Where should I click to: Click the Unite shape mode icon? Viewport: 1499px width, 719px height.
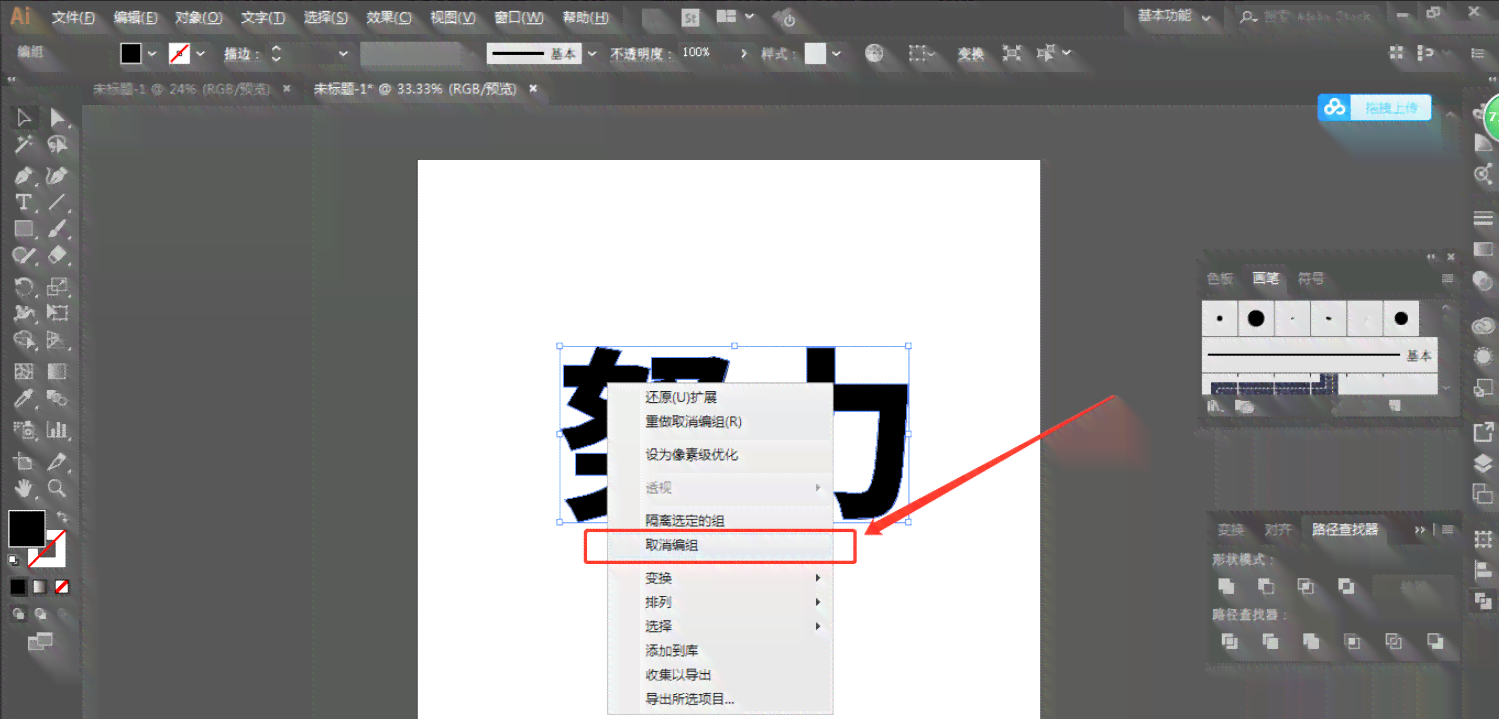pyautogui.click(x=1226, y=586)
